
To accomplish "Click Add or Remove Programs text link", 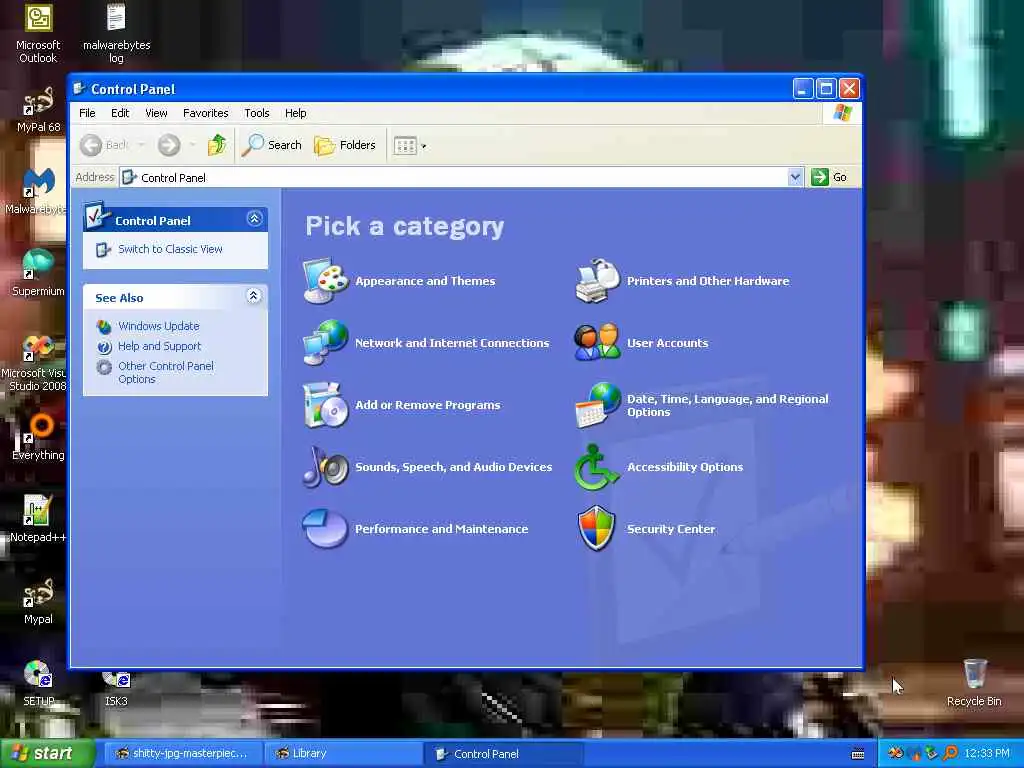I will tap(428, 405).
